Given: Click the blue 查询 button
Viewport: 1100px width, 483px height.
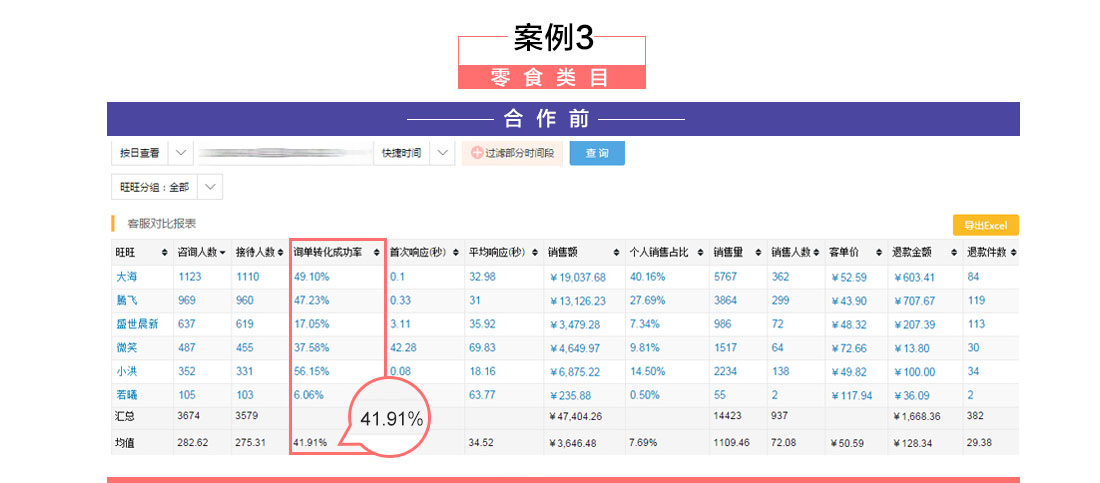Looking at the screenshot, I should 597,153.
